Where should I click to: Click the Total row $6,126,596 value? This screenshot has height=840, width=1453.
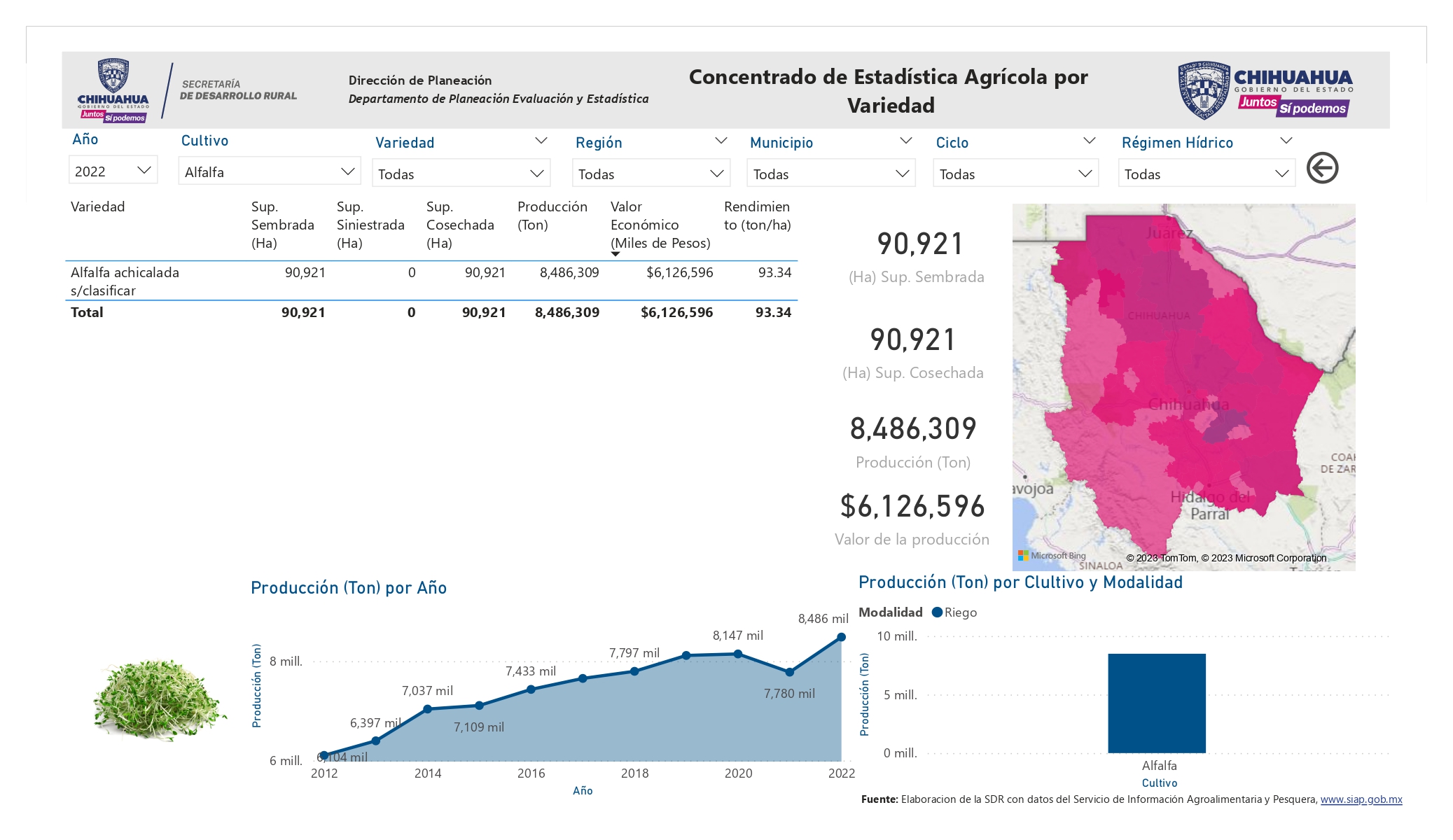coord(677,312)
